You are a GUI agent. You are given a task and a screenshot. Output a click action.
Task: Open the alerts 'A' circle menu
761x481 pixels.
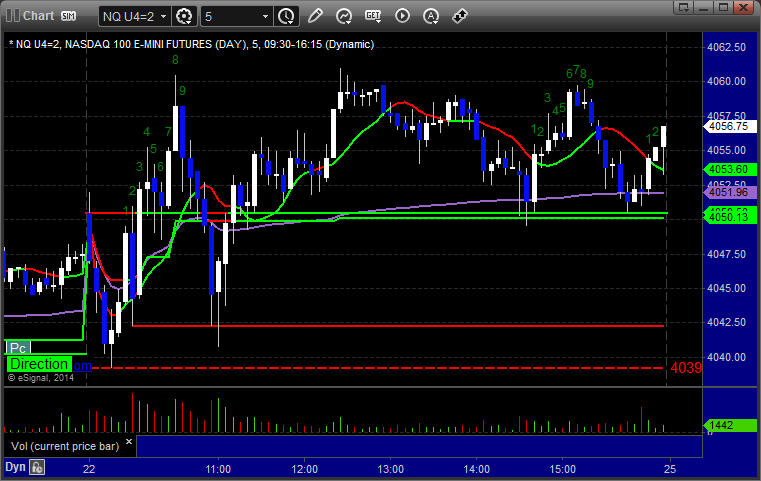click(x=431, y=17)
